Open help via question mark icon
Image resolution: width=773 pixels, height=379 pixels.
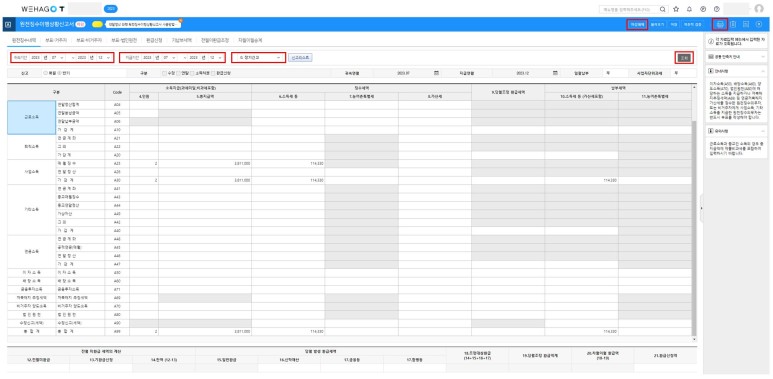(717, 9)
